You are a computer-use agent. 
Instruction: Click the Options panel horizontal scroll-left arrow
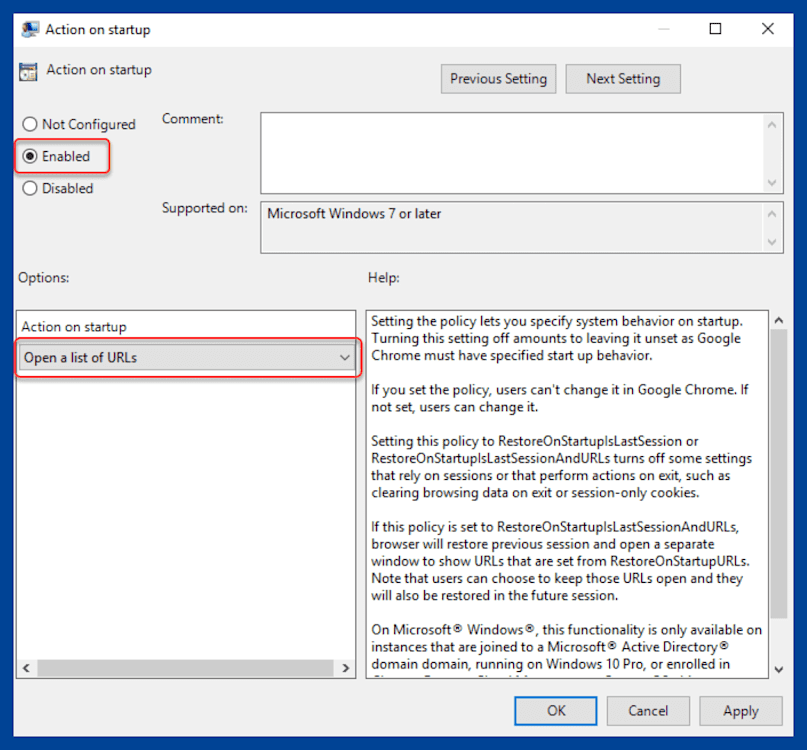[x=25, y=667]
